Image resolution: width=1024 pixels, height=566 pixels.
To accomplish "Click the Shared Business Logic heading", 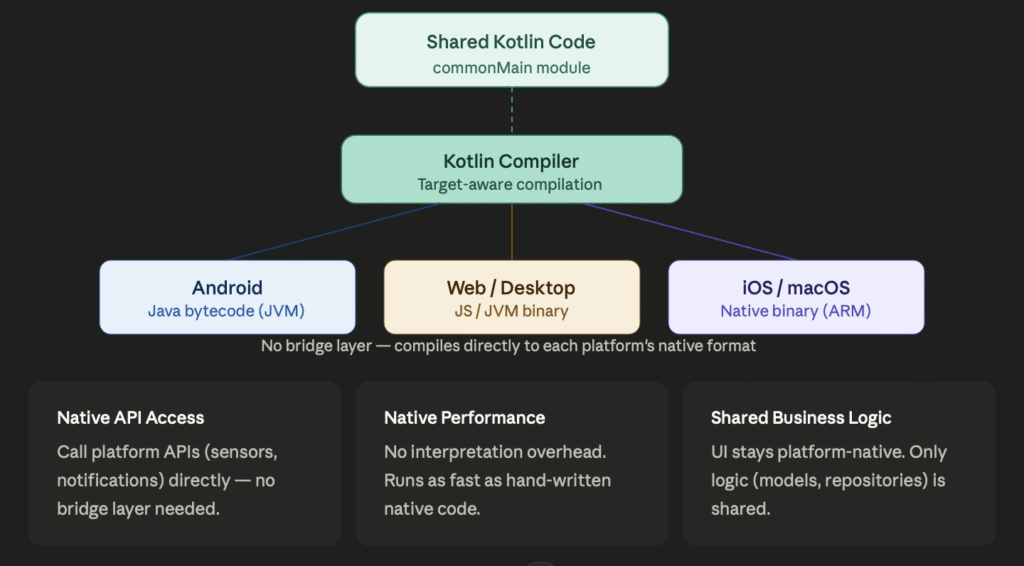I will (801, 418).
